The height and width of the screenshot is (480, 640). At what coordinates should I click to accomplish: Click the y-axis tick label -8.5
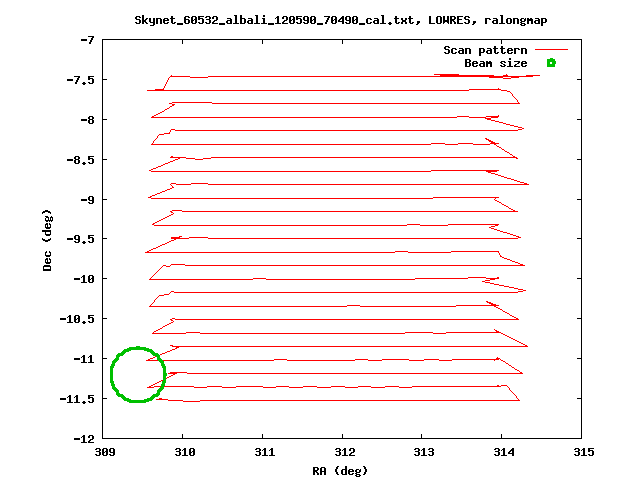click(80, 160)
